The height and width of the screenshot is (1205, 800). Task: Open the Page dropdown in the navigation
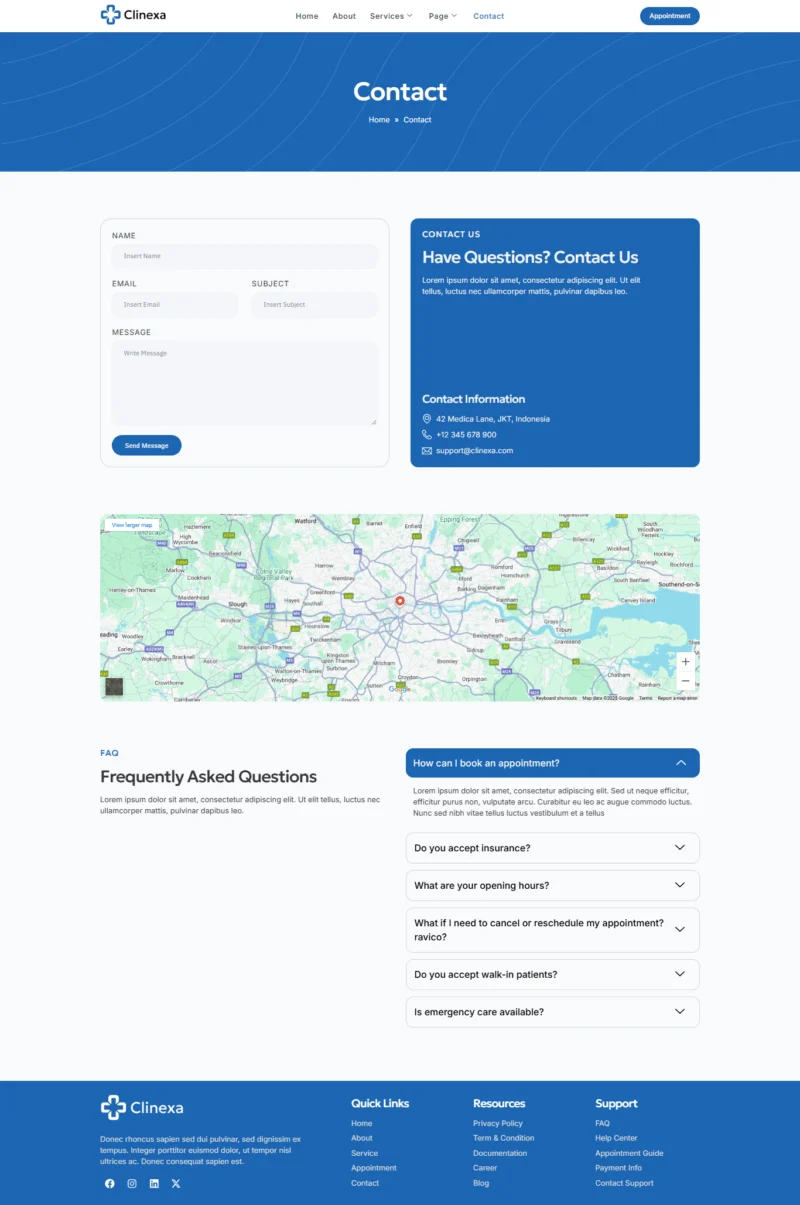pos(442,16)
